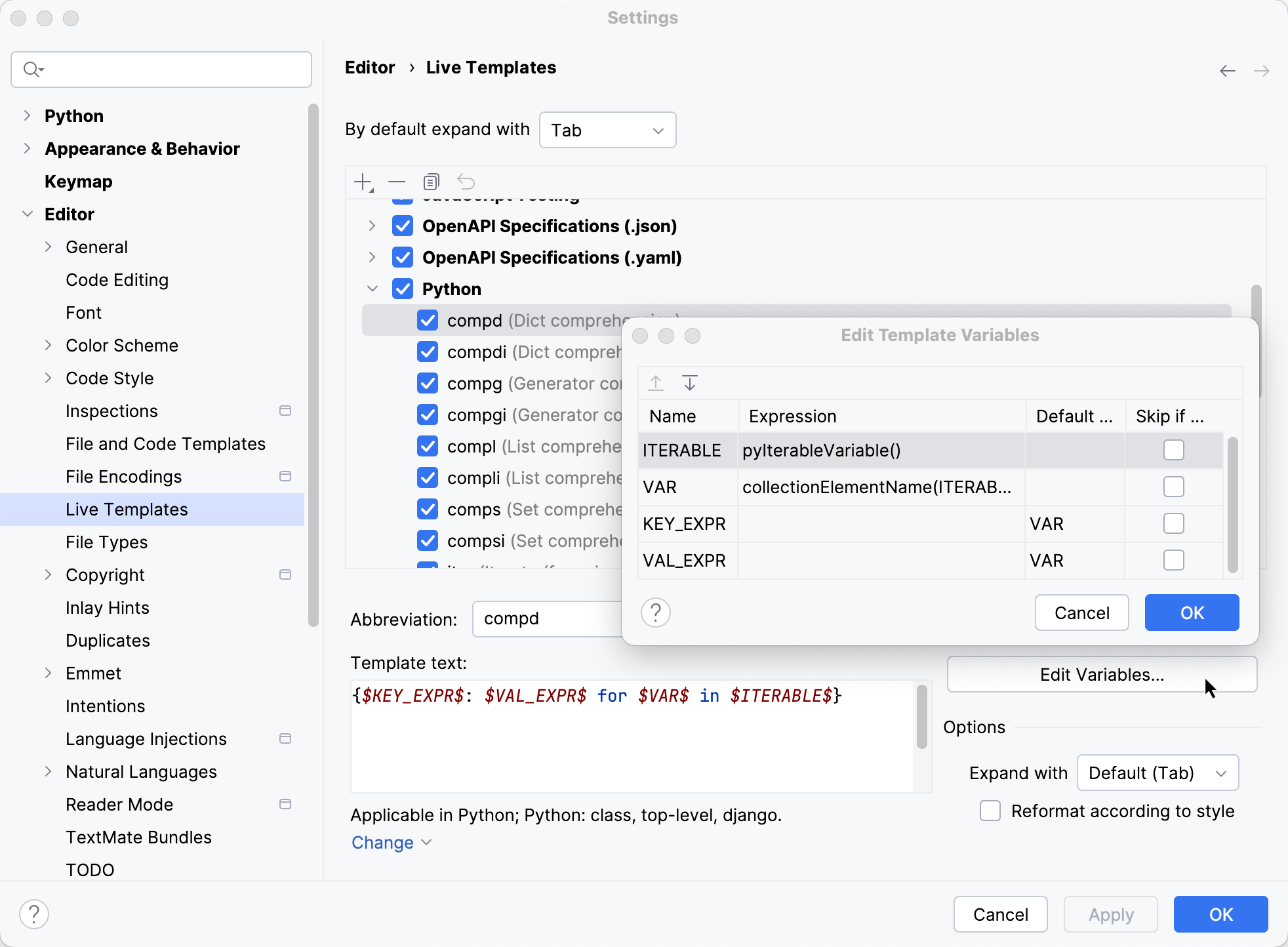Click the Editor breadcrumb link
Image resolution: width=1288 pixels, height=947 pixels.
(x=370, y=67)
